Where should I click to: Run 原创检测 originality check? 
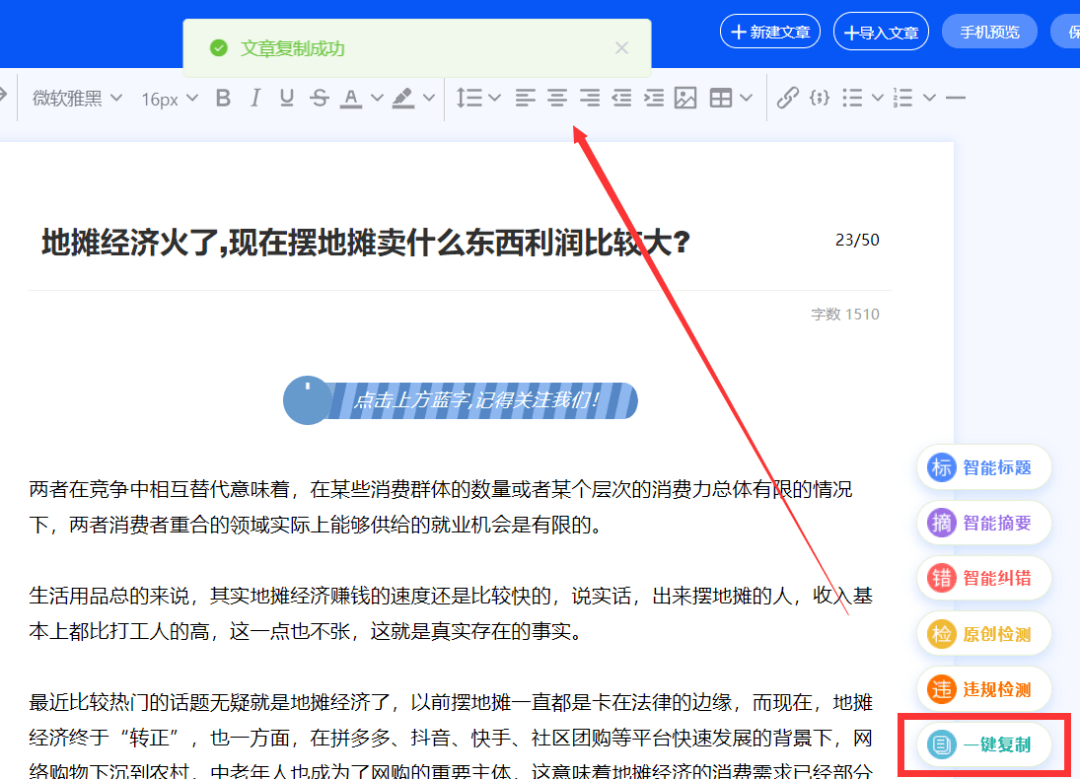(984, 634)
